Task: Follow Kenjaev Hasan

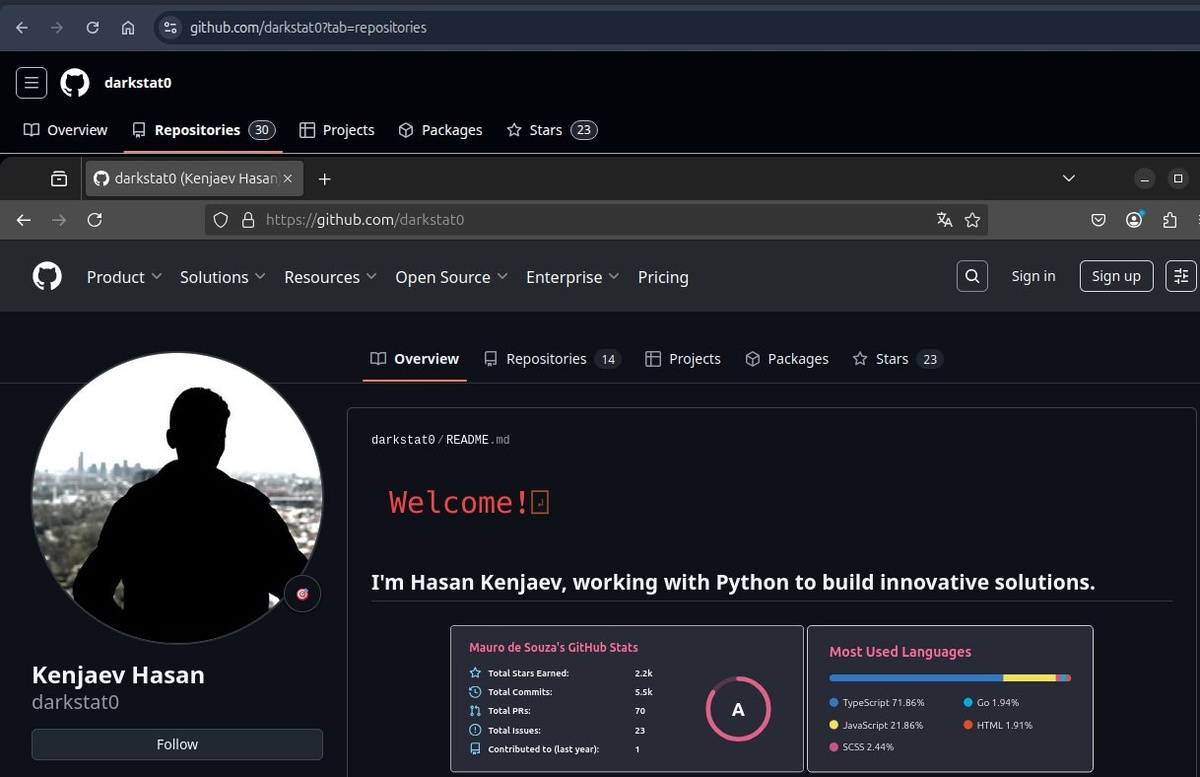Action: [x=177, y=744]
